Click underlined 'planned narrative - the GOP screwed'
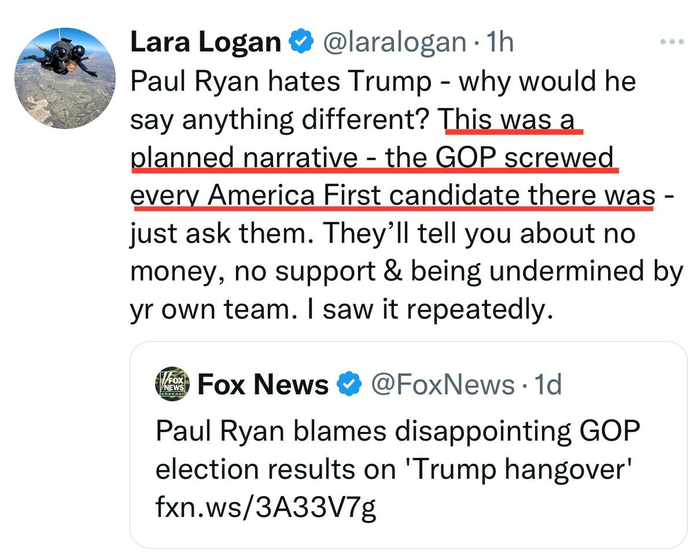The height and width of the screenshot is (558, 700). click(x=374, y=157)
